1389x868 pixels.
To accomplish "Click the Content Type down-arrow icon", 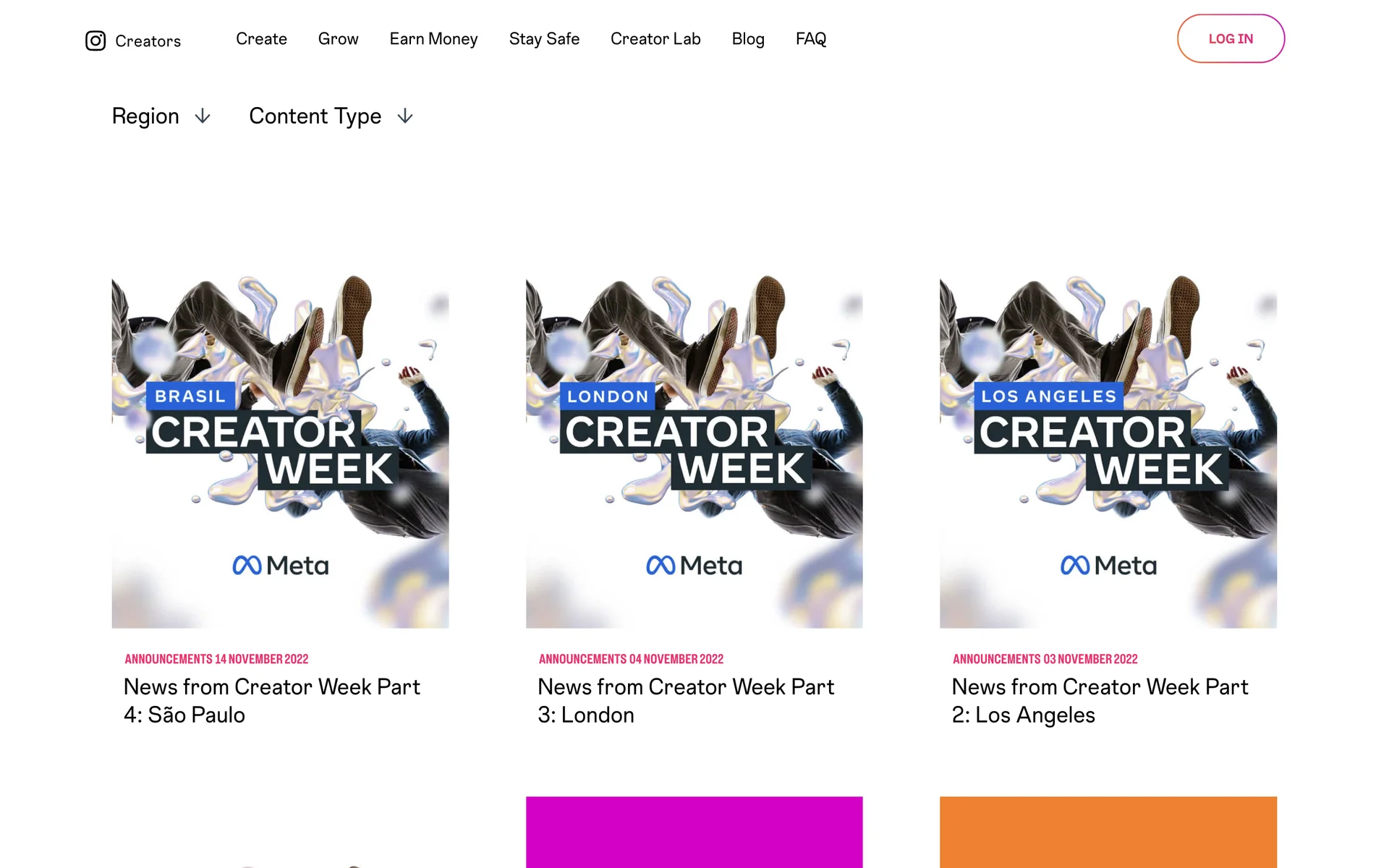I will 405,116.
